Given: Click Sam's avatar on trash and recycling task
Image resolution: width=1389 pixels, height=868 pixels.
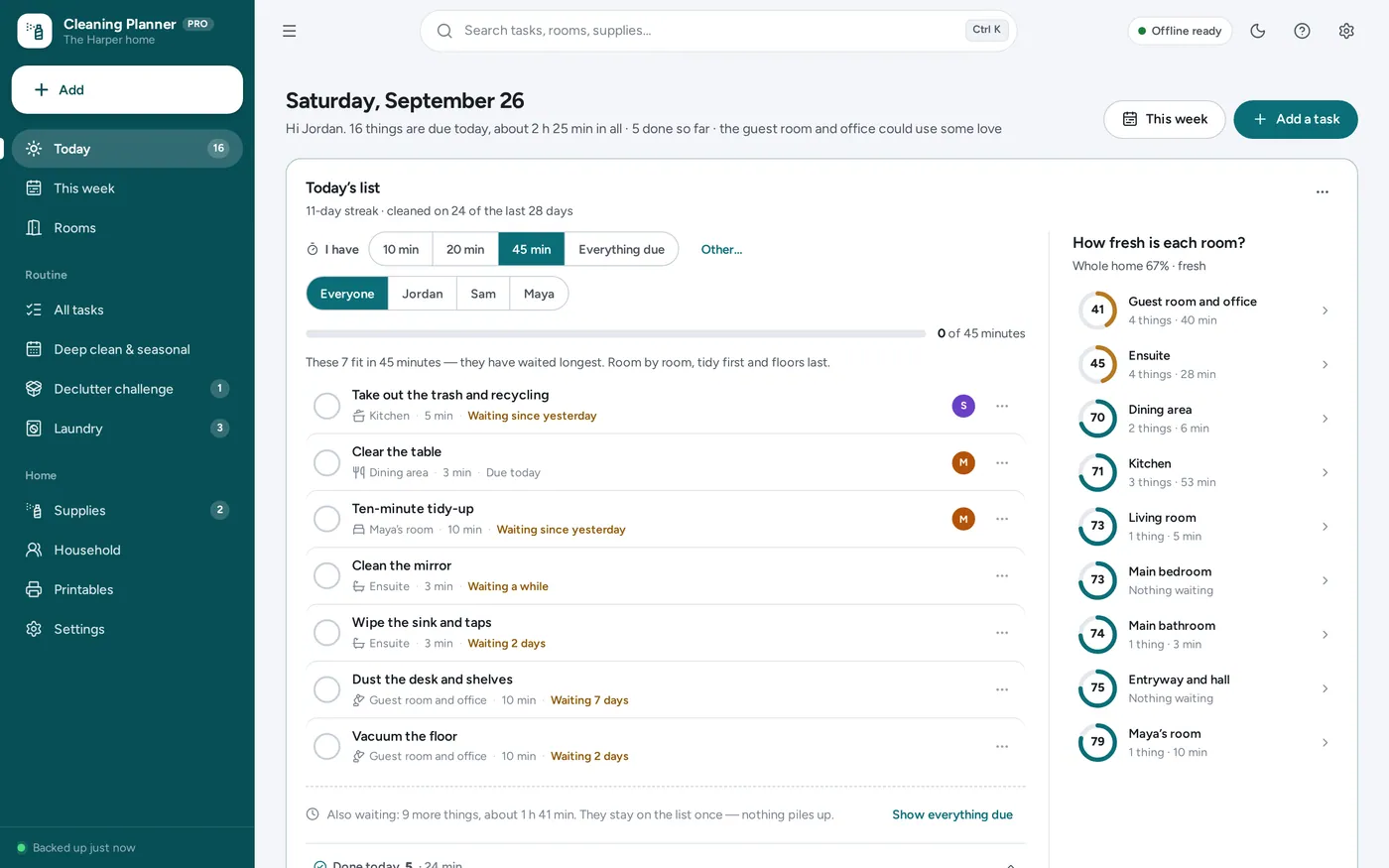Looking at the screenshot, I should click(963, 406).
